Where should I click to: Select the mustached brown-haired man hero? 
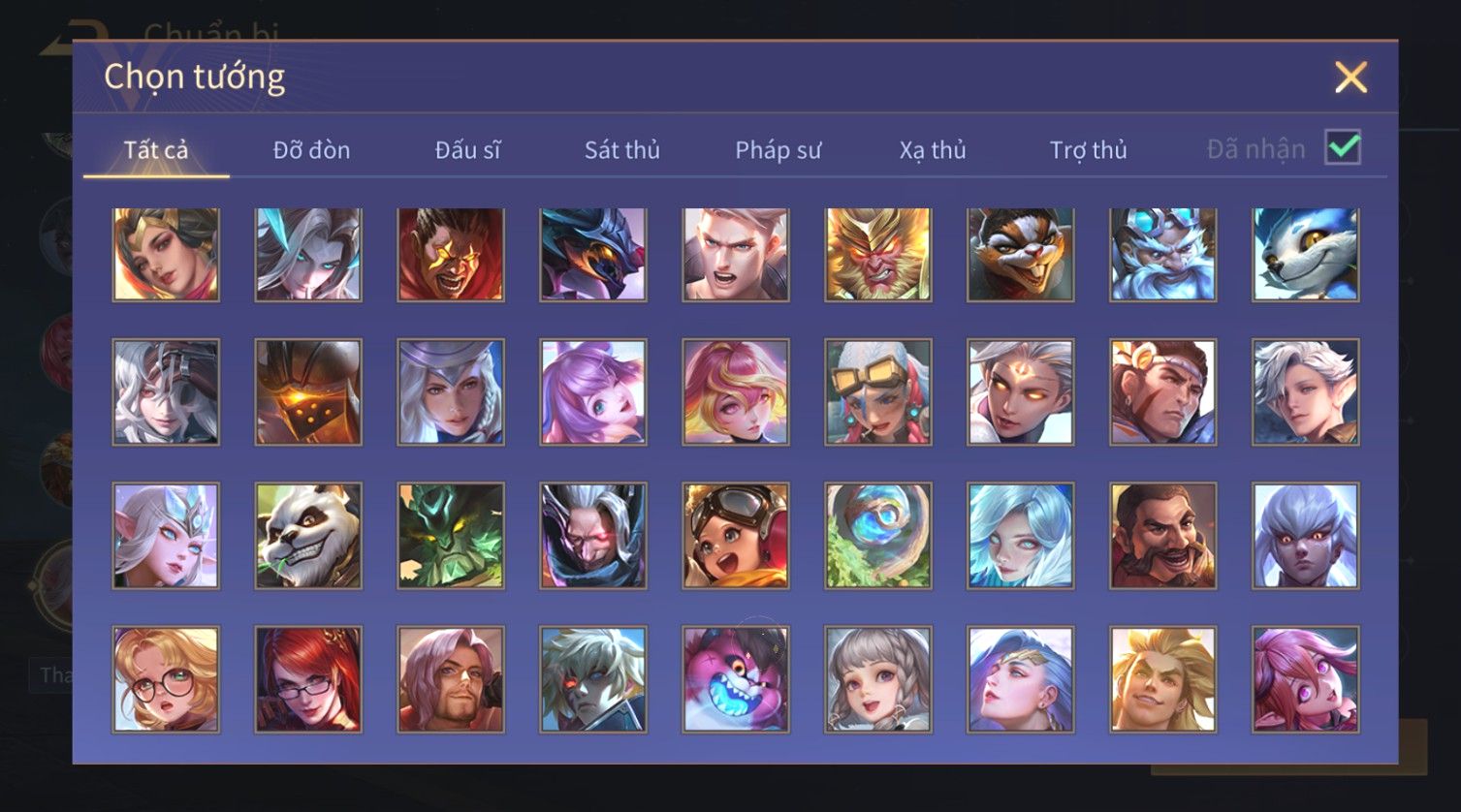pyautogui.click(x=1162, y=535)
